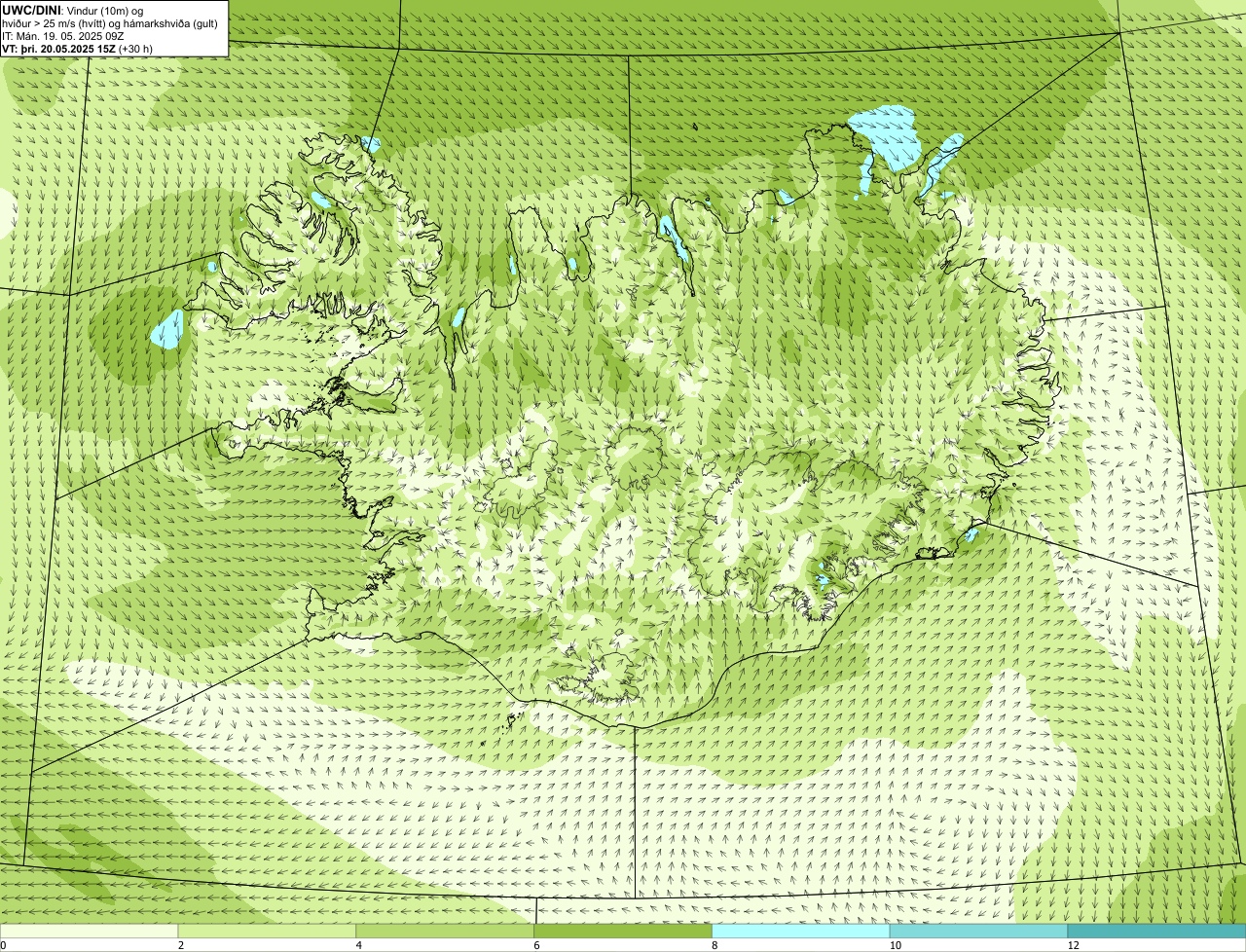Select the 6–8 darker green color bar segment
1246x952 pixels.
tap(623, 932)
